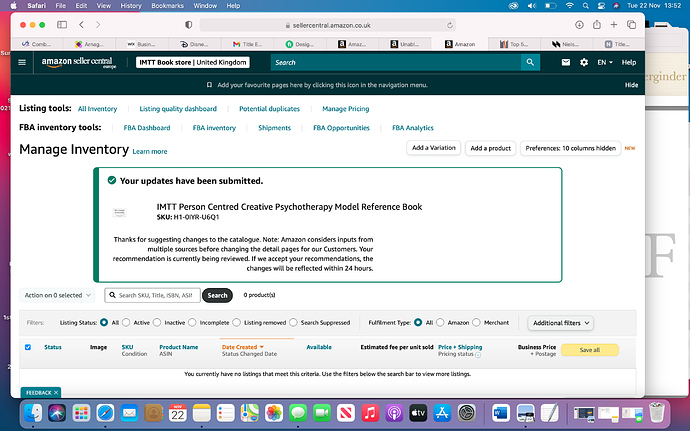Open IMTT Book store marketplace switcher
The width and height of the screenshot is (690, 431).
click(193, 63)
